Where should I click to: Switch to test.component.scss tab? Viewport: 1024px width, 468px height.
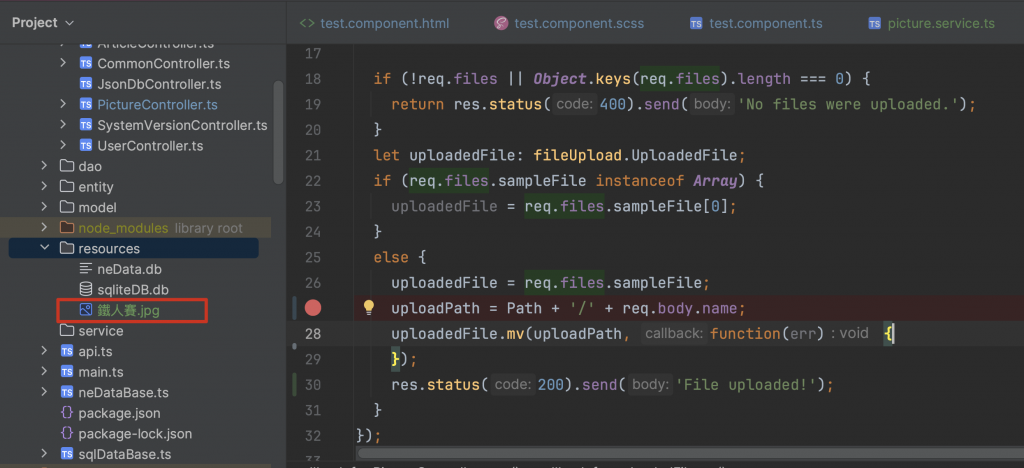click(x=569, y=23)
